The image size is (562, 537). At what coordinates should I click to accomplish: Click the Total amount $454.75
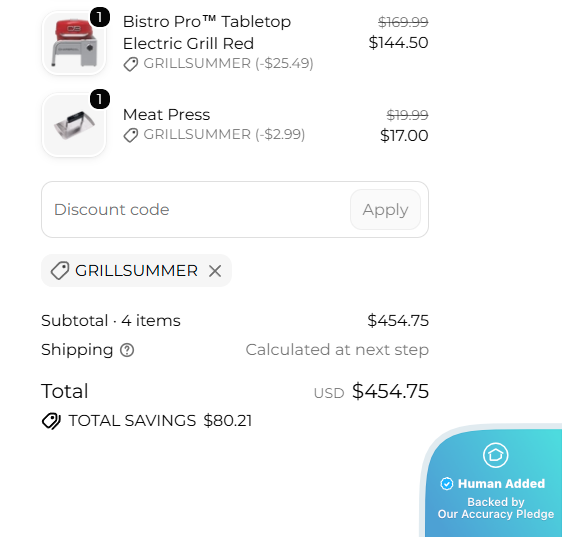pos(390,391)
